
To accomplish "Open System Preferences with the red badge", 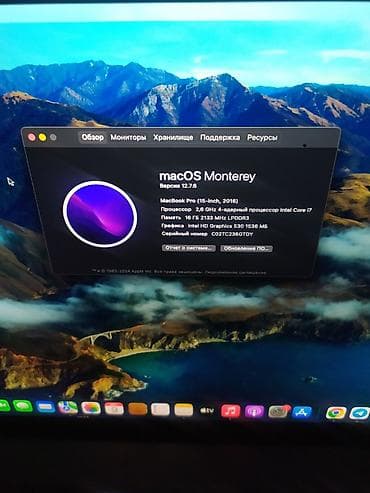I will [x=278, y=412].
